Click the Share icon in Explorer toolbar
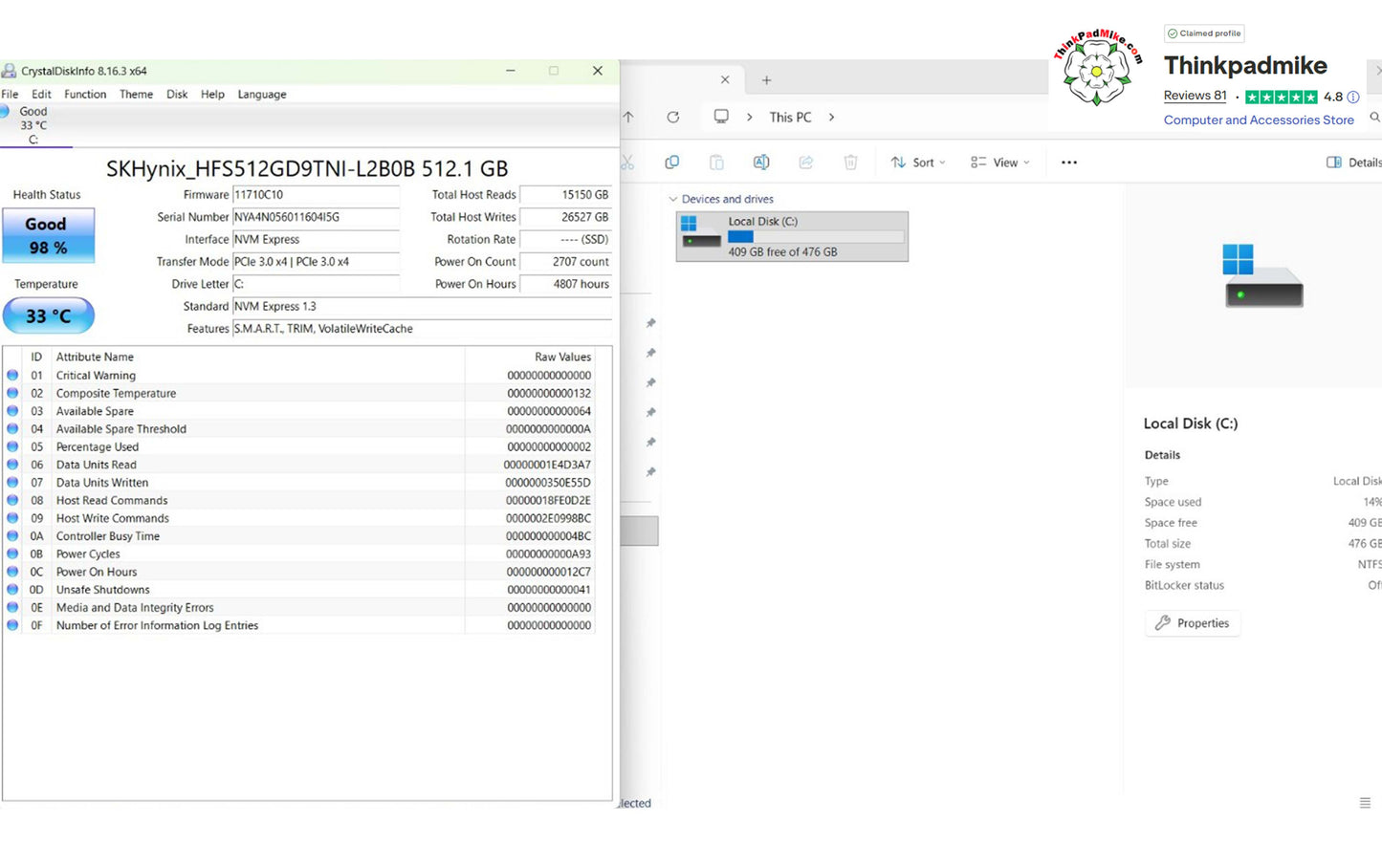Viewport: 1382px width, 868px height. pyautogui.click(x=806, y=163)
